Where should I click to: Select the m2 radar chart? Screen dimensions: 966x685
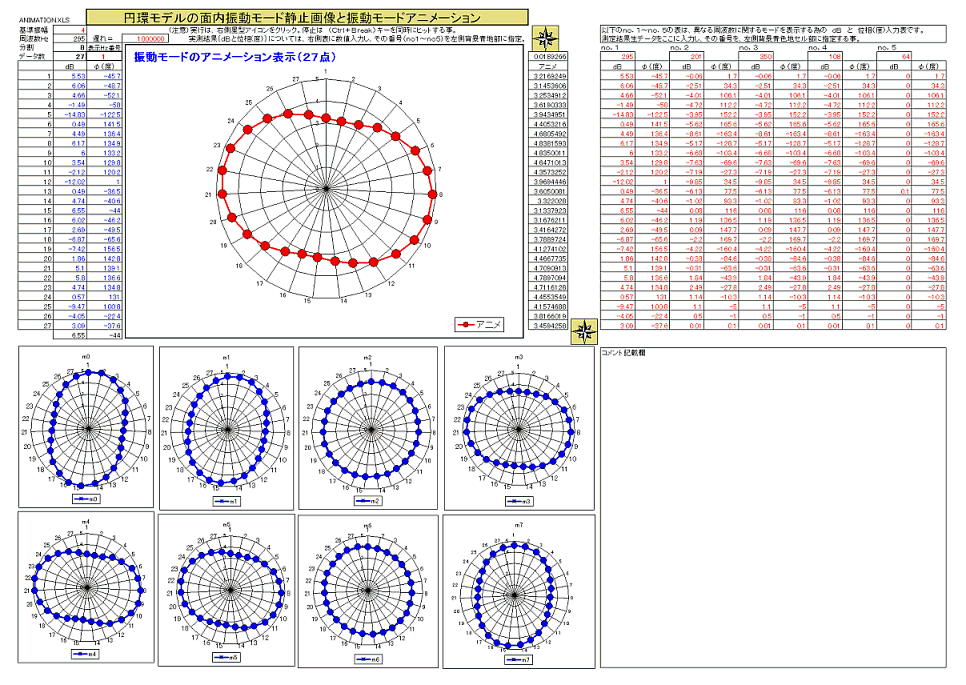[x=368, y=424]
